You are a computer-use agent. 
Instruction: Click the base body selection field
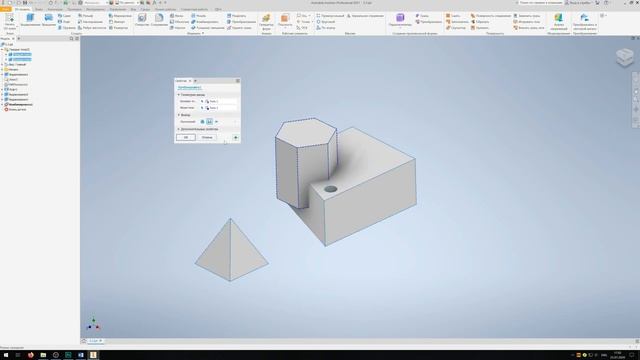tap(221, 101)
